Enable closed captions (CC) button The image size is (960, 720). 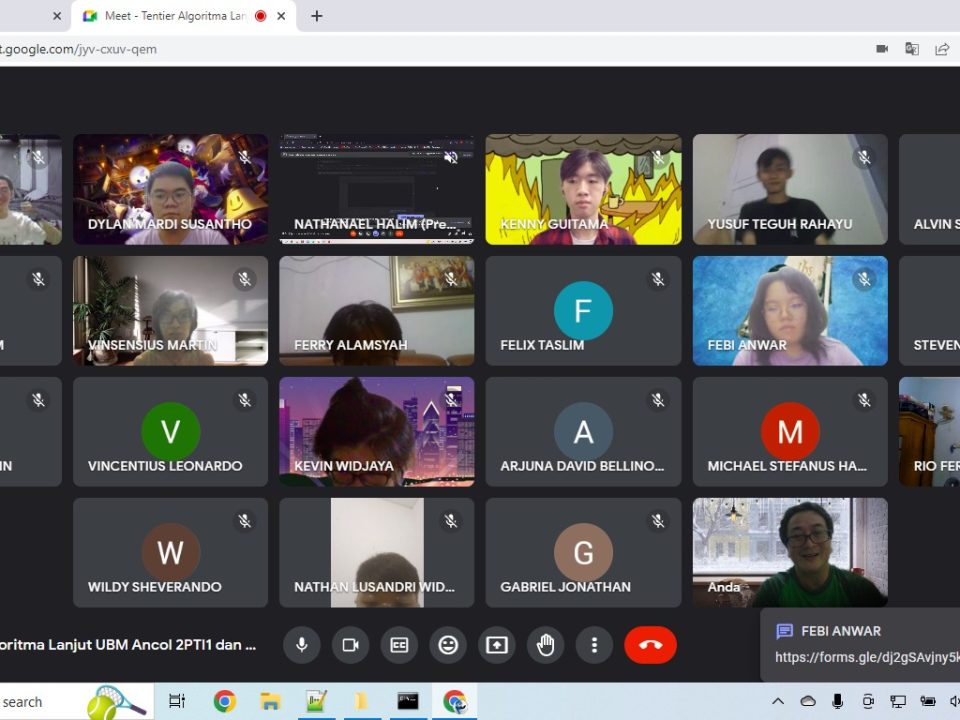[x=399, y=645]
